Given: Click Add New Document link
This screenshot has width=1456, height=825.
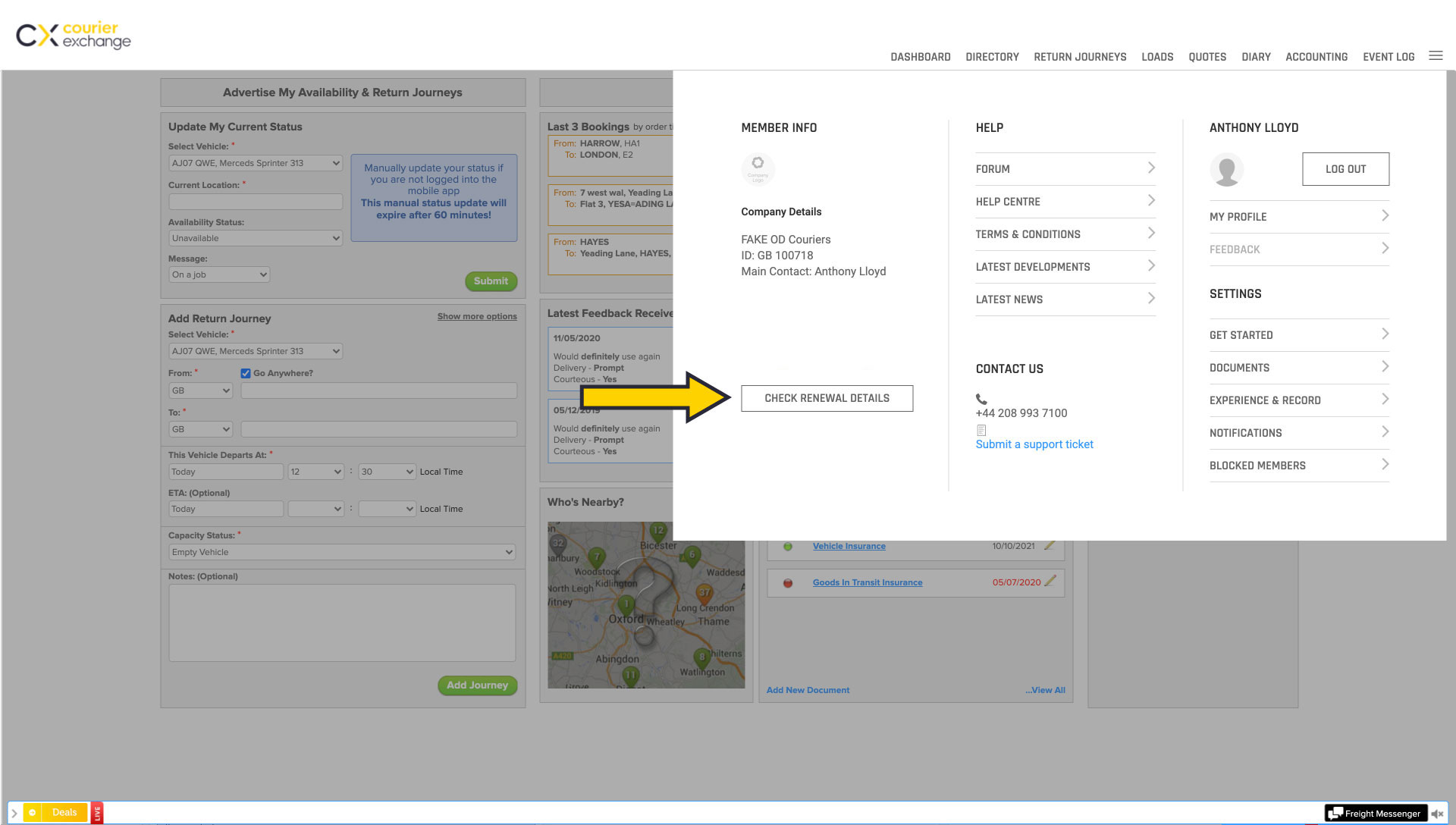Looking at the screenshot, I should (808, 690).
